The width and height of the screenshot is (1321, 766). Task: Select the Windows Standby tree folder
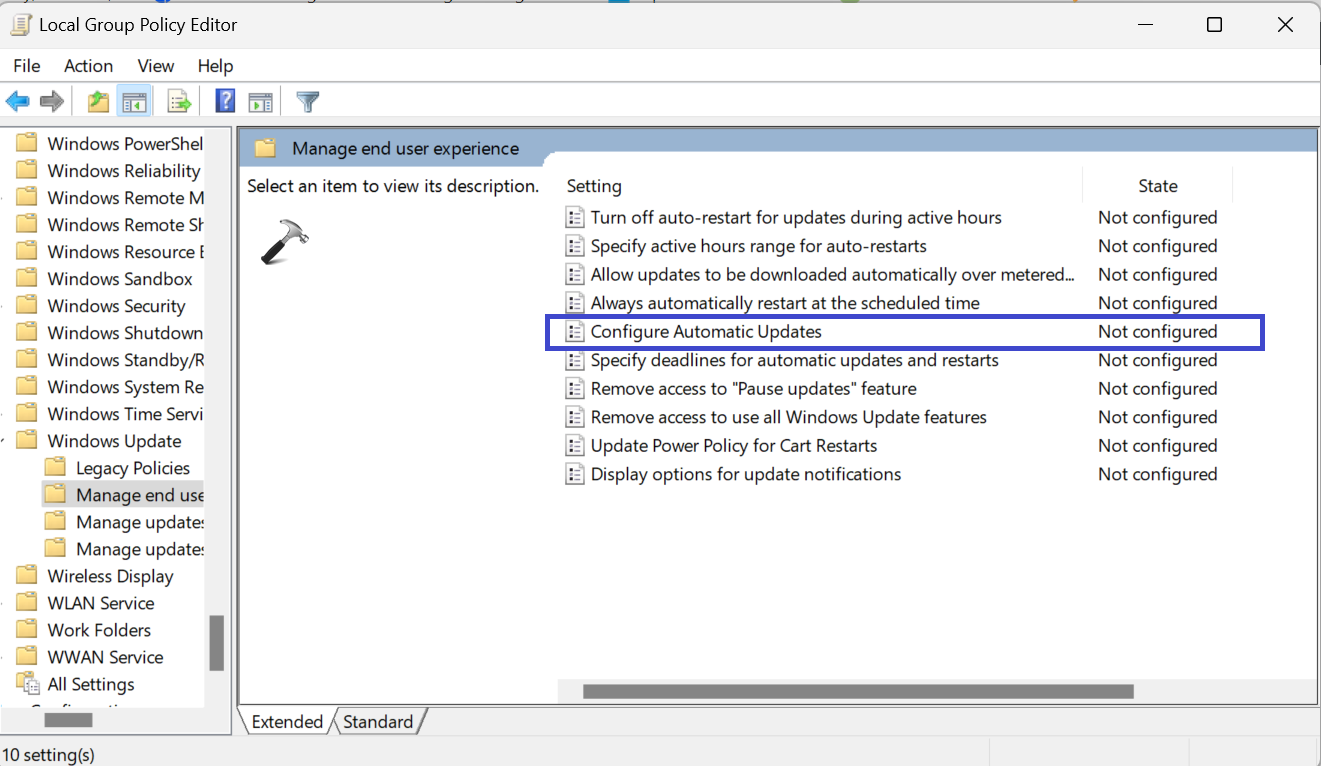click(x=125, y=360)
